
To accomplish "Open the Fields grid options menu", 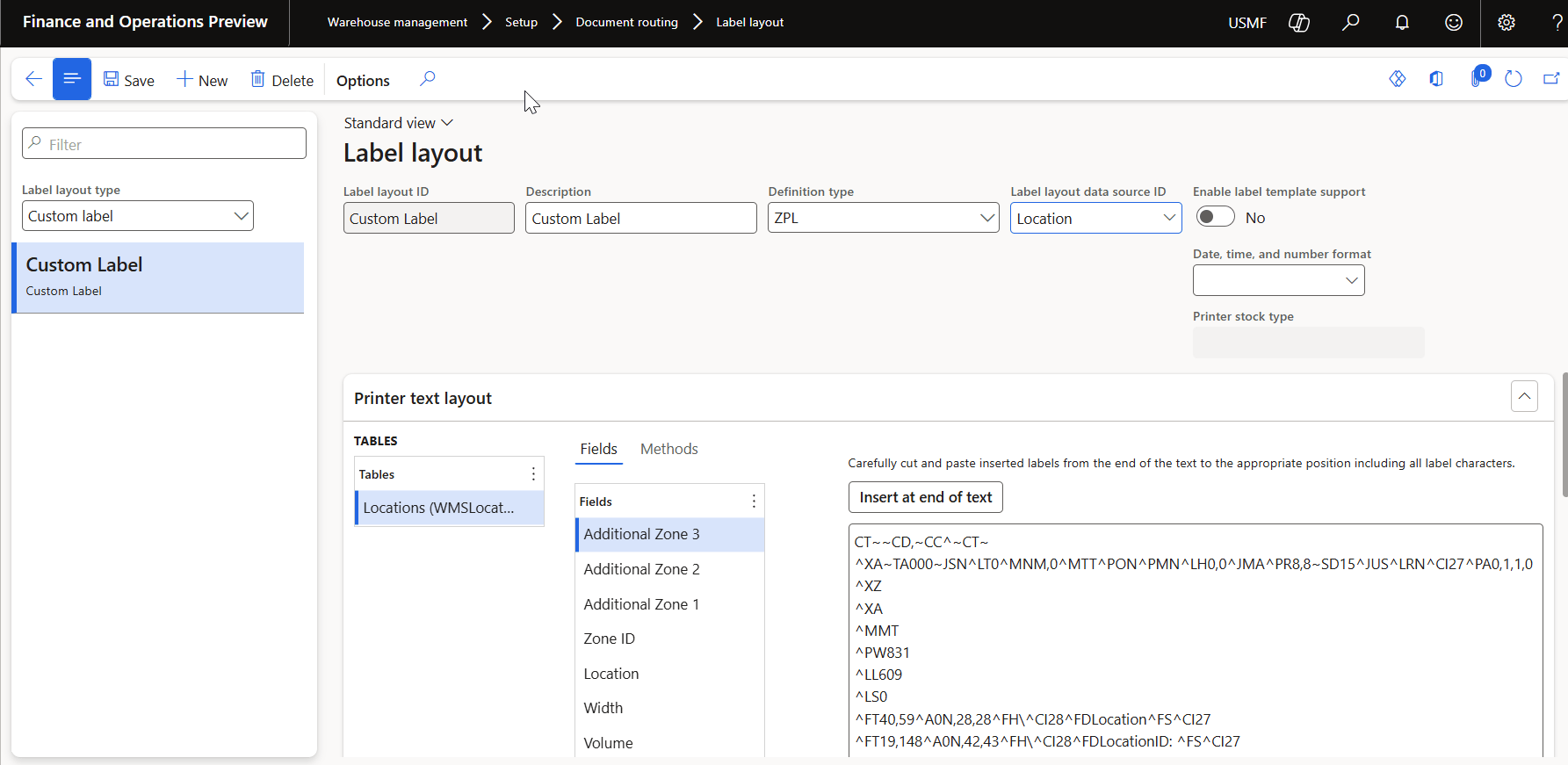I will click(754, 502).
